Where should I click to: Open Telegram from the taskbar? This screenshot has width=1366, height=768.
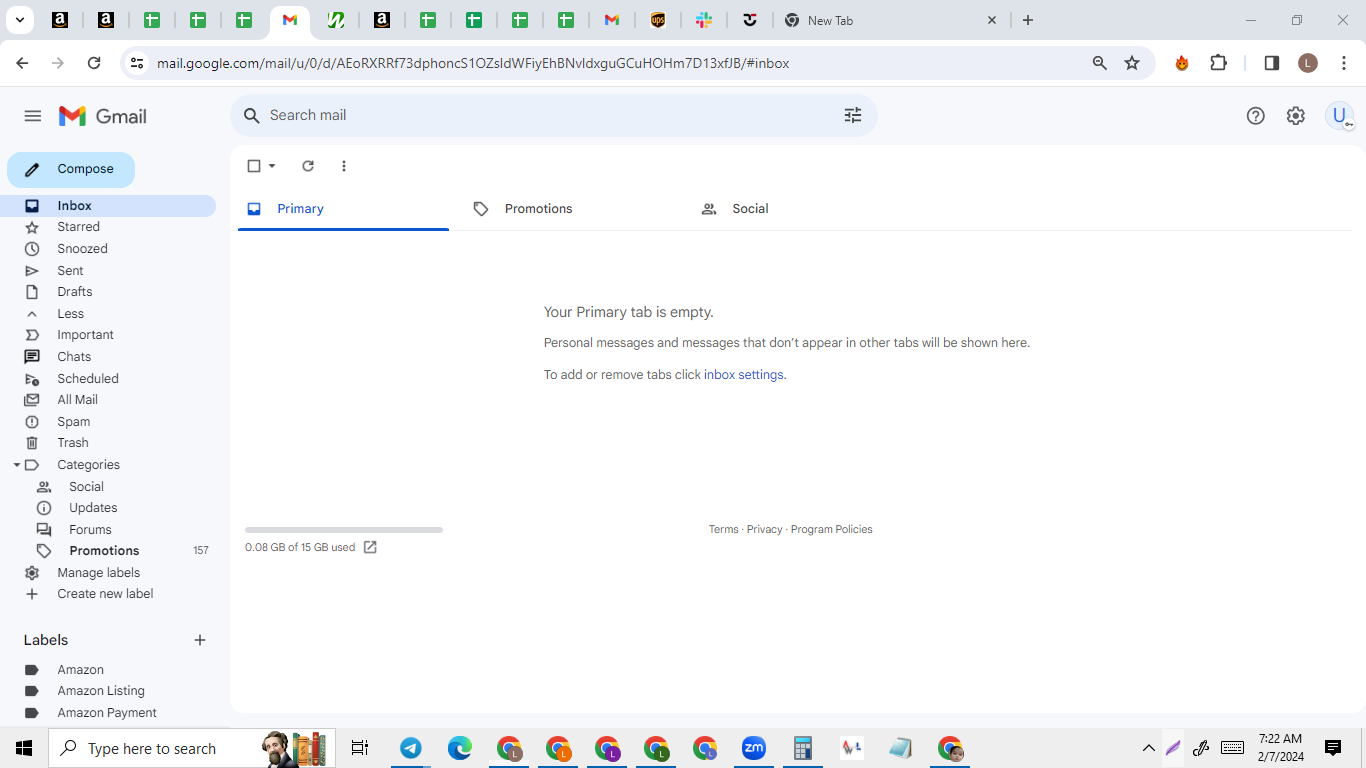[411, 748]
